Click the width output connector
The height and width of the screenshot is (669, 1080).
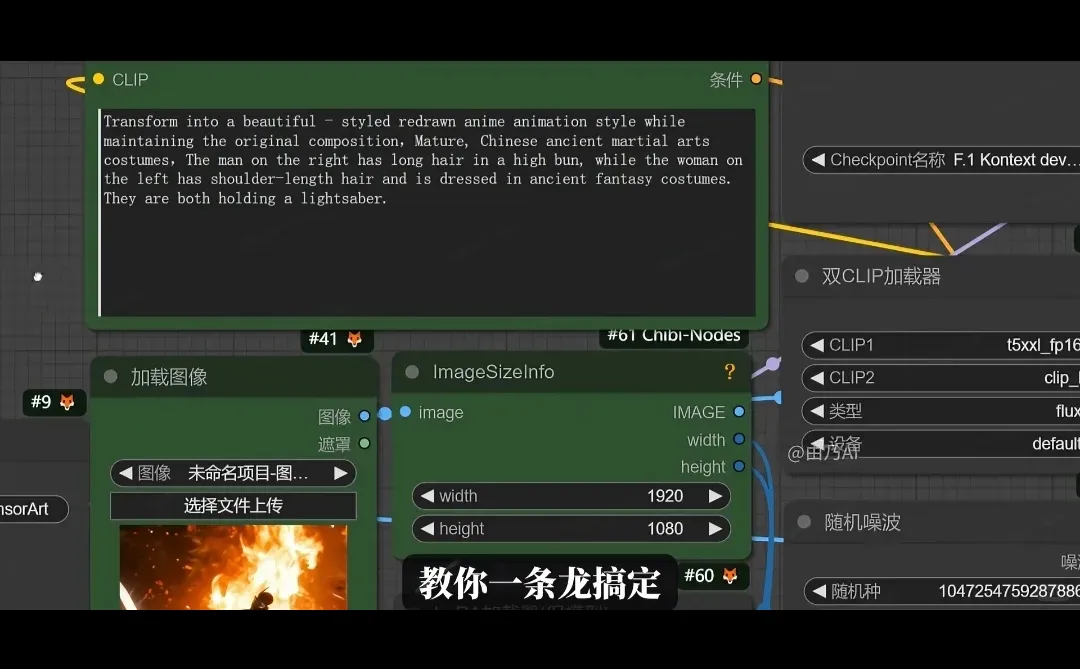click(x=739, y=440)
